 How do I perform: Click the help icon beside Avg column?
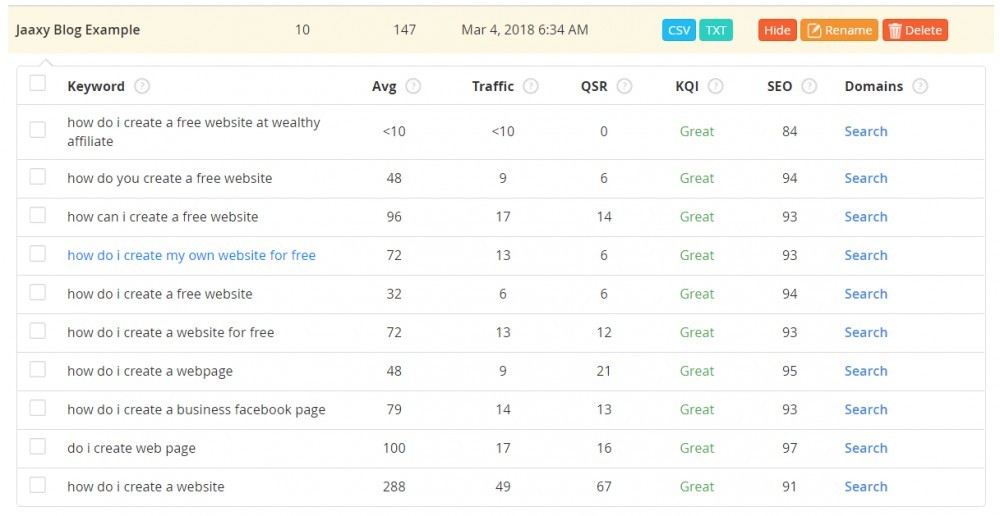(x=413, y=86)
